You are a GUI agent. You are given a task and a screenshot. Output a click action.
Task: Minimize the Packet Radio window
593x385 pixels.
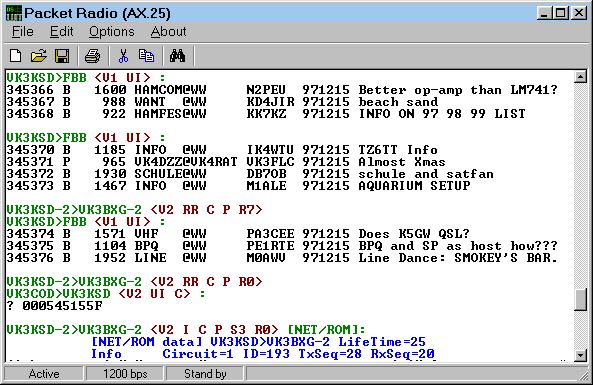545,13
